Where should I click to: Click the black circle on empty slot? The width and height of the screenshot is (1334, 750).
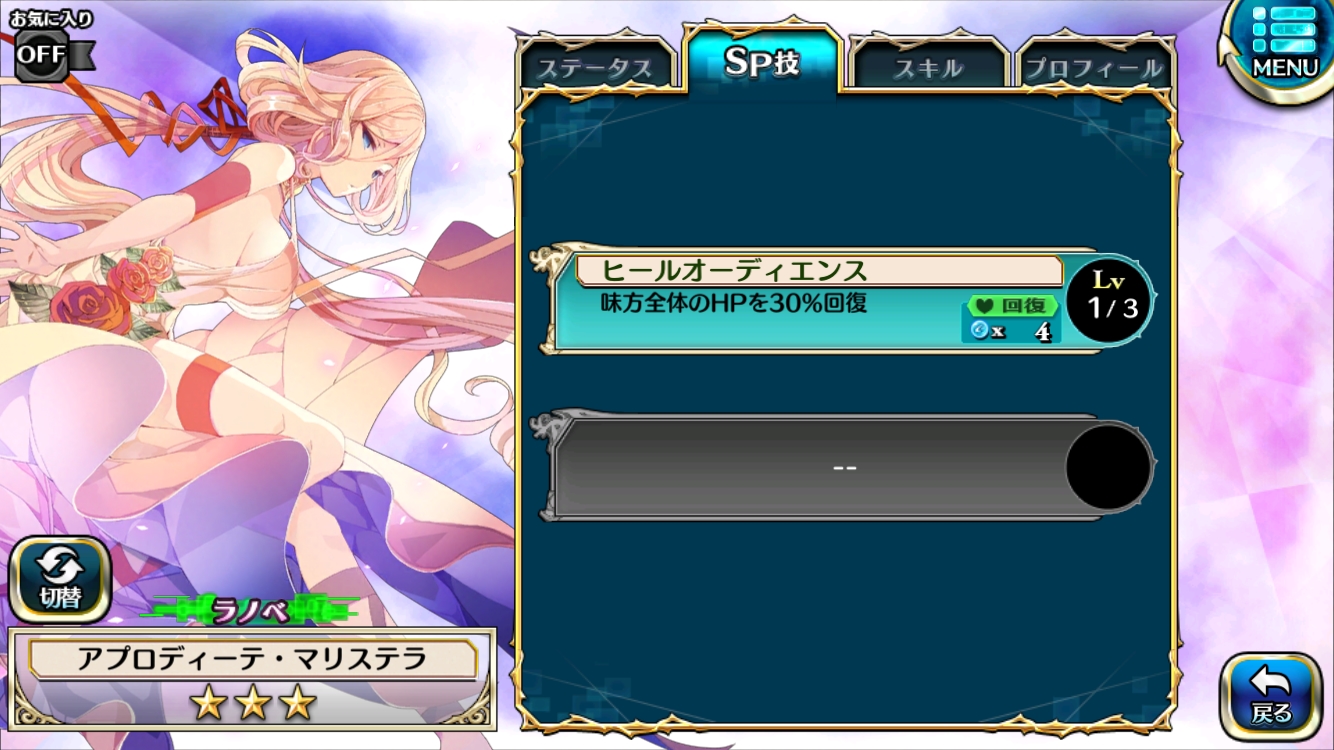[1109, 467]
